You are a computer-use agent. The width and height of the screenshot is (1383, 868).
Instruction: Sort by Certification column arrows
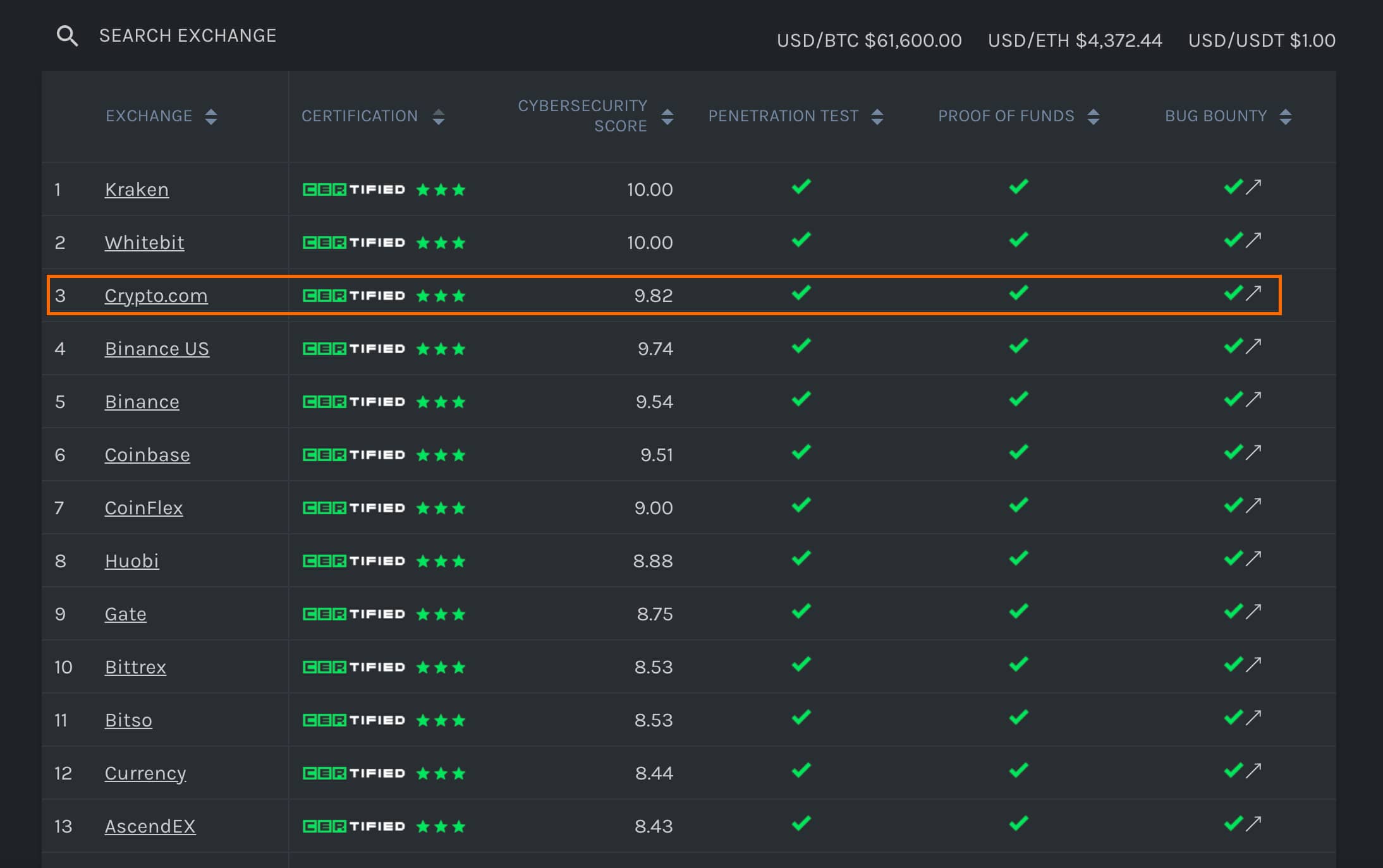439,116
